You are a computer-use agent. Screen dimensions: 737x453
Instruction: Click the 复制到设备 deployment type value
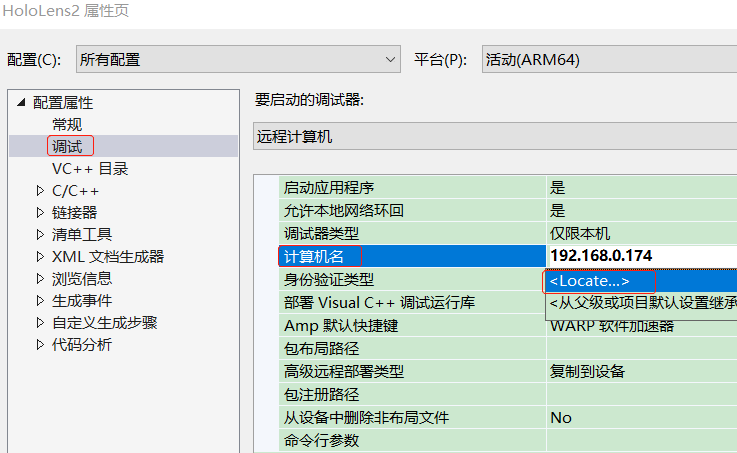588,372
